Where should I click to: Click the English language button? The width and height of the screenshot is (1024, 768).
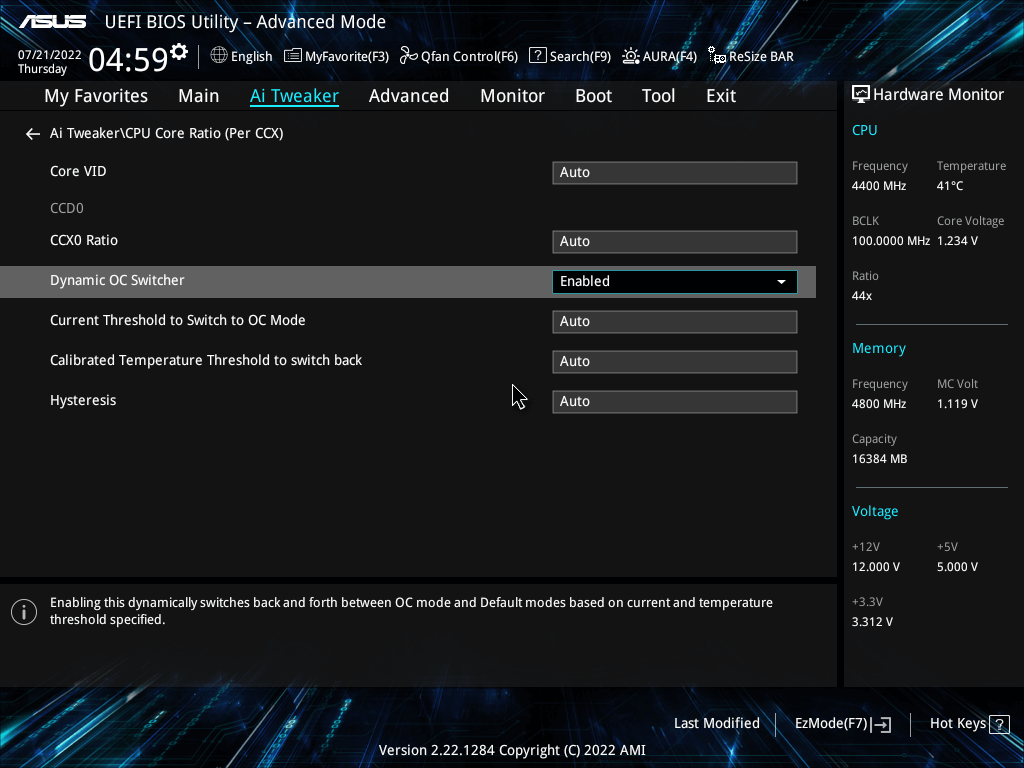pos(251,57)
